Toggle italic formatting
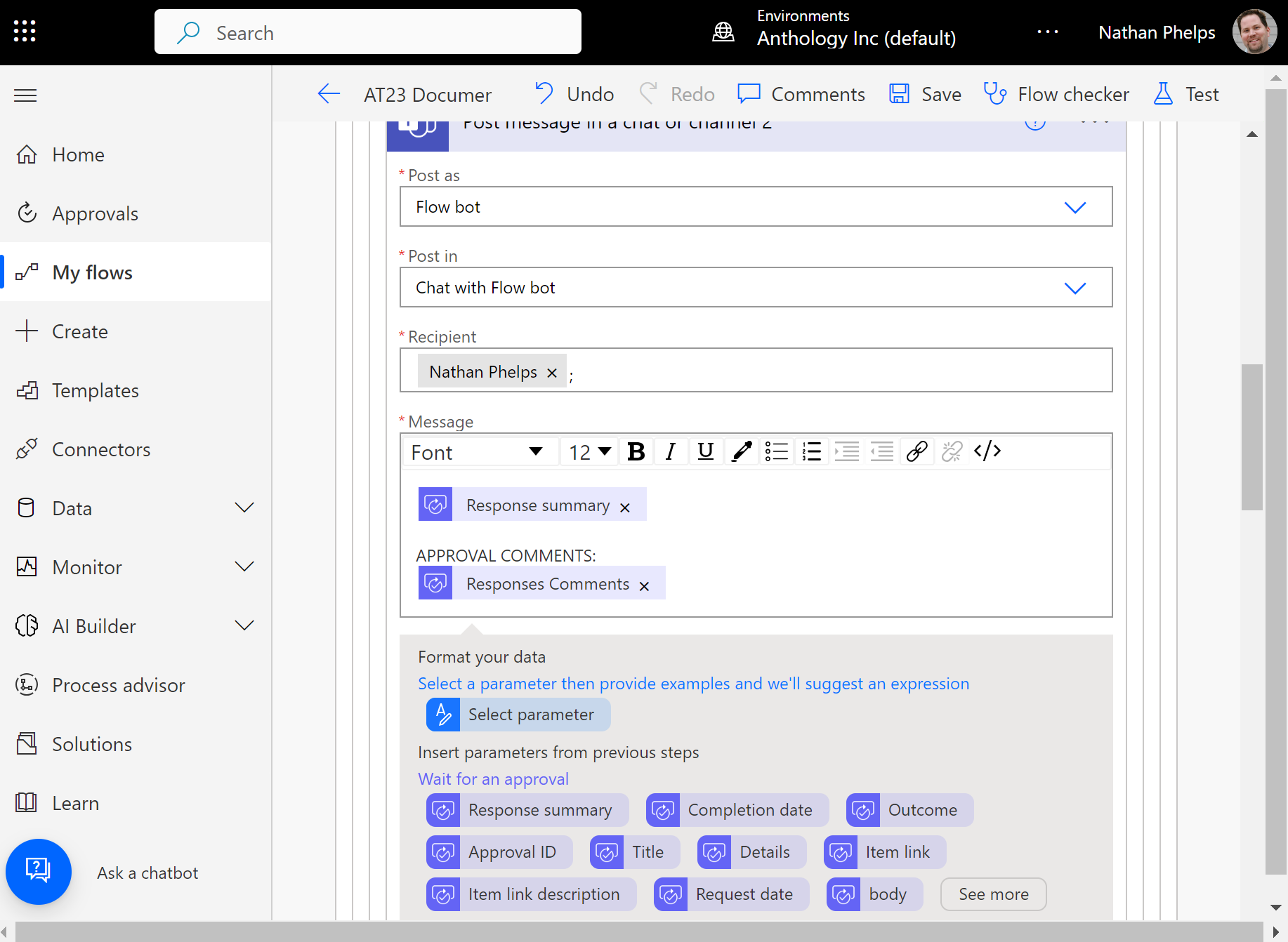The height and width of the screenshot is (942, 1288). [x=671, y=452]
